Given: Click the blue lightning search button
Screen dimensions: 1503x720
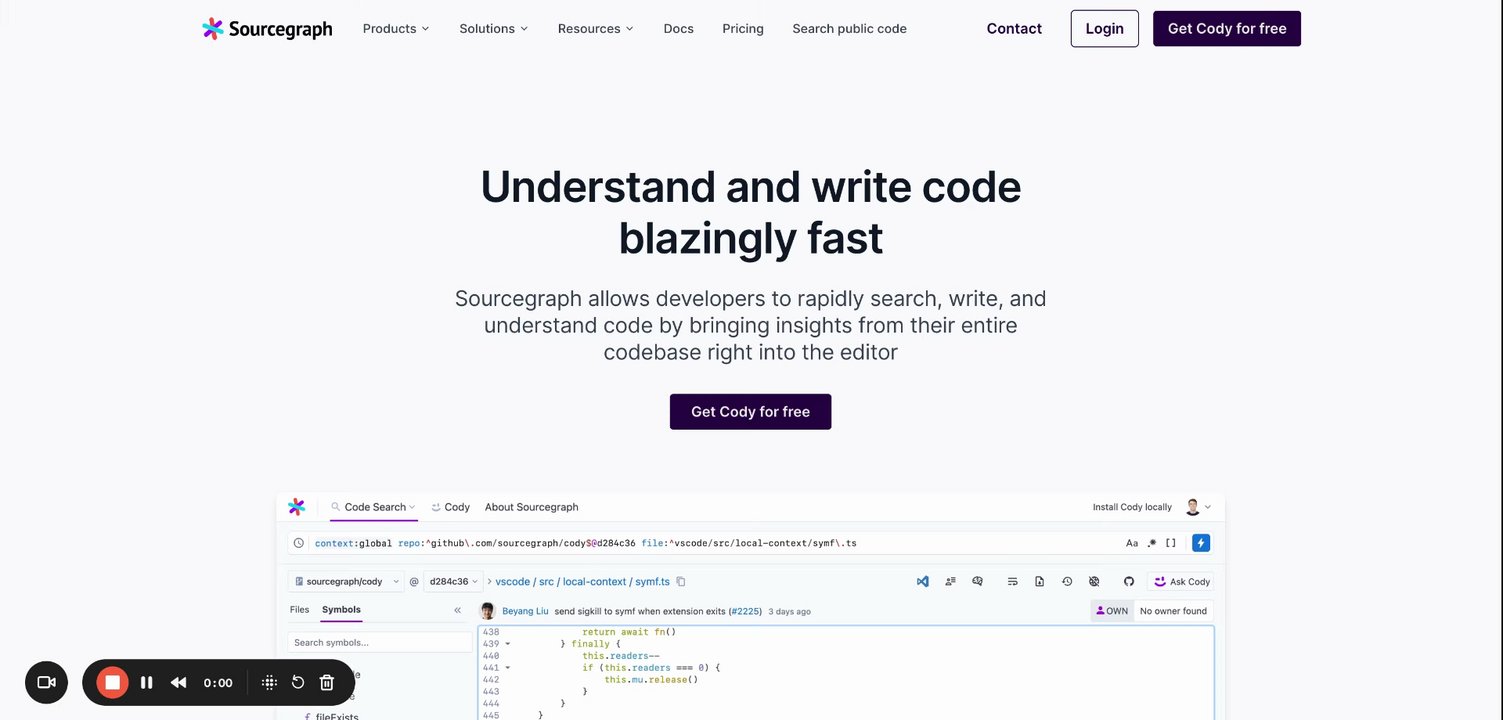Looking at the screenshot, I should (1201, 543).
